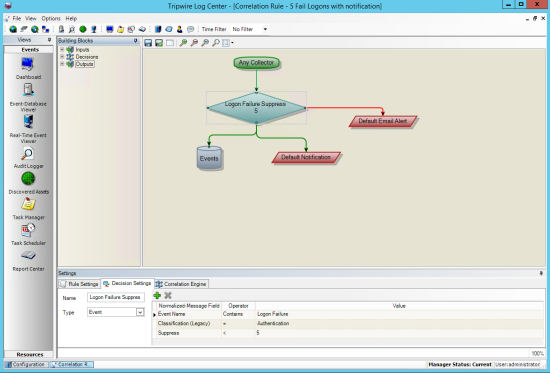Click the Name input field
The width and height of the screenshot is (550, 373).
[116, 297]
